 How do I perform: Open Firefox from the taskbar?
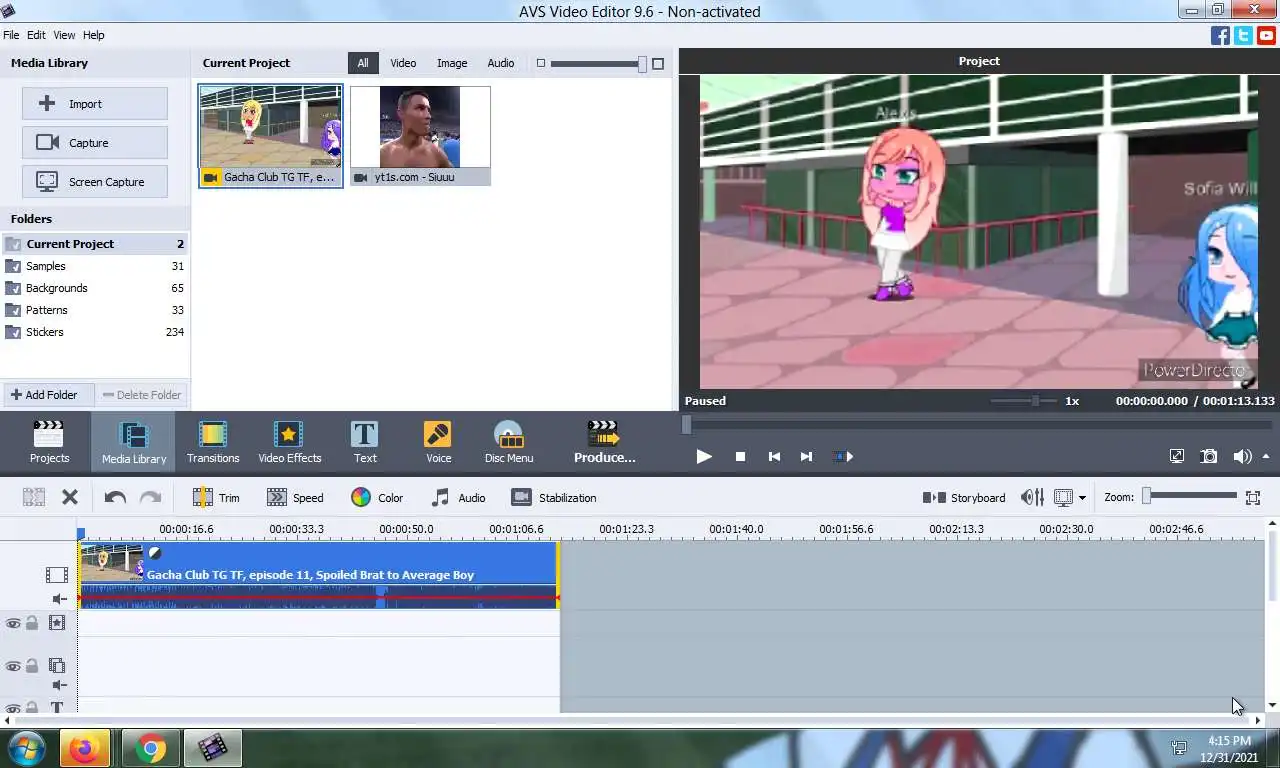(x=85, y=748)
